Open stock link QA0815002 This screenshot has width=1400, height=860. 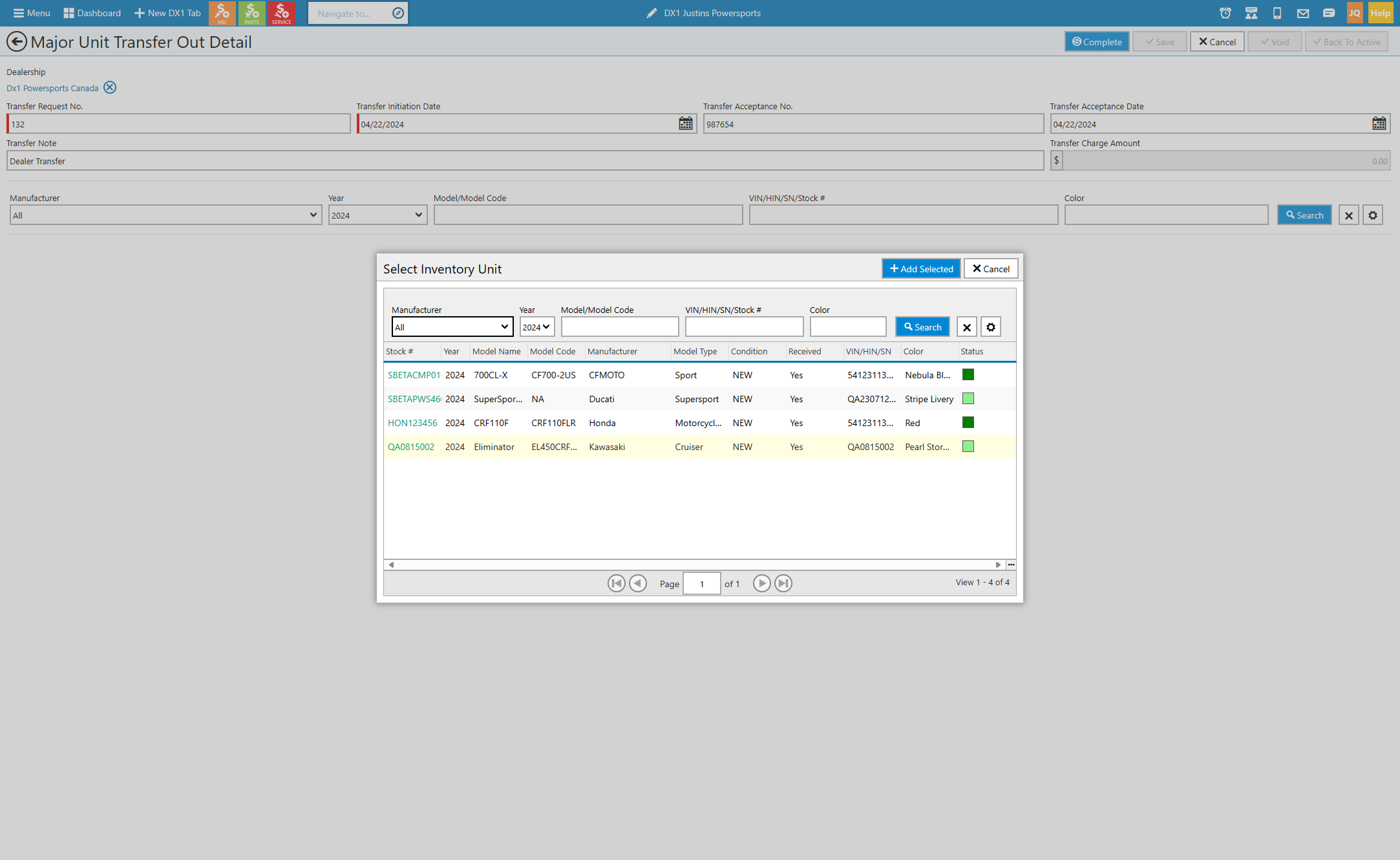pos(411,447)
